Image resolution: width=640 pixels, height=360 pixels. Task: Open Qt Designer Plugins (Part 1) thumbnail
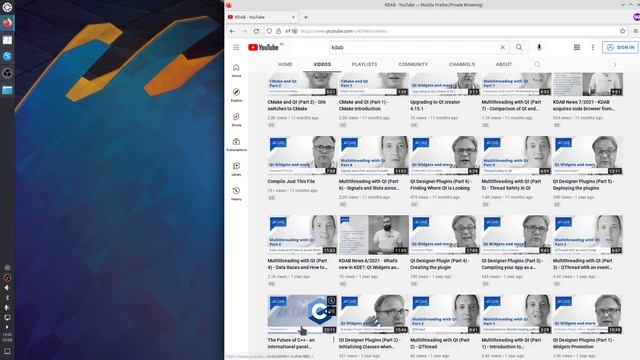[x=588, y=314]
